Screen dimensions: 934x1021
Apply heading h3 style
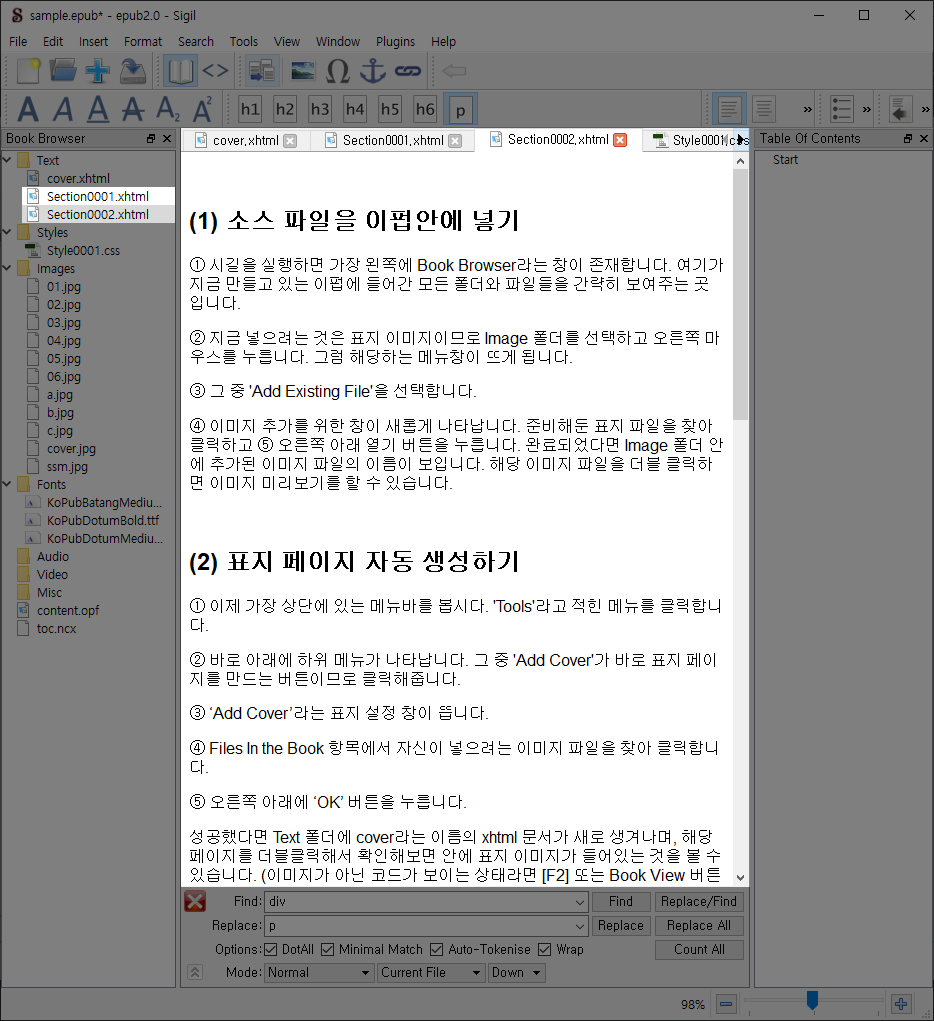tap(320, 108)
